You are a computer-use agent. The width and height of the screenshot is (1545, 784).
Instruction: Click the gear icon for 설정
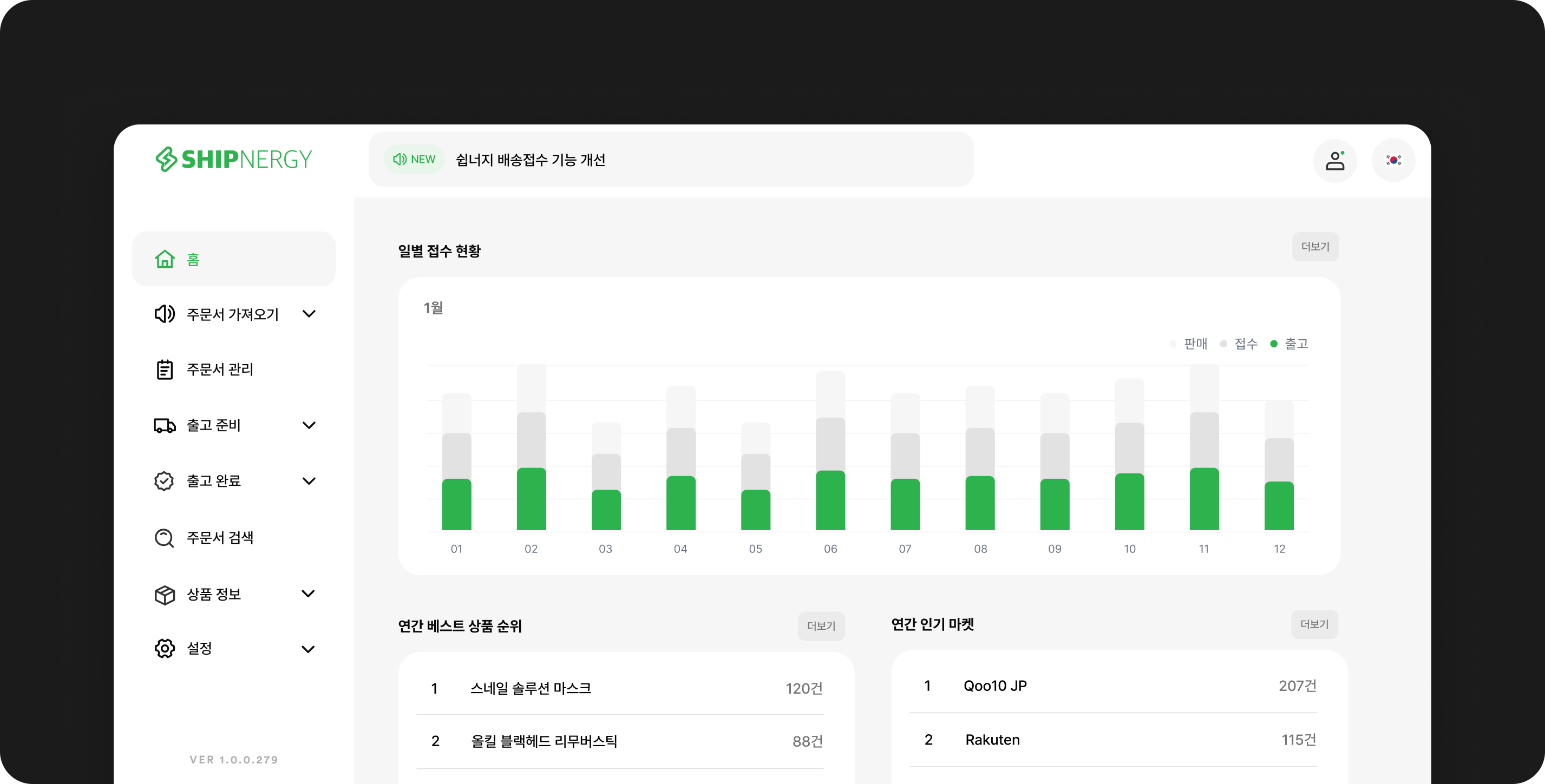(x=165, y=648)
